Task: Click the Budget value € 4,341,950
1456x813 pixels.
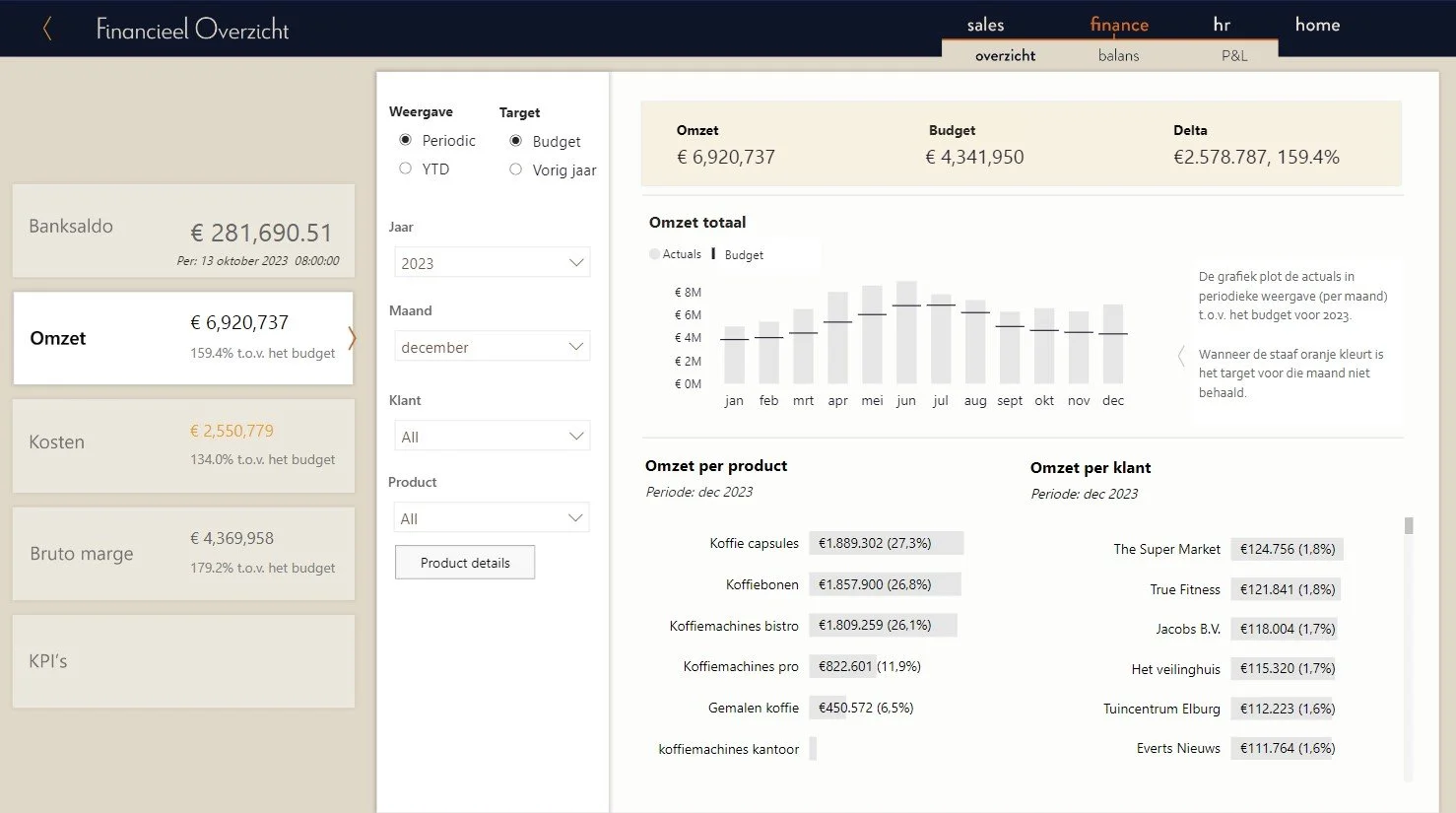Action: [974, 157]
